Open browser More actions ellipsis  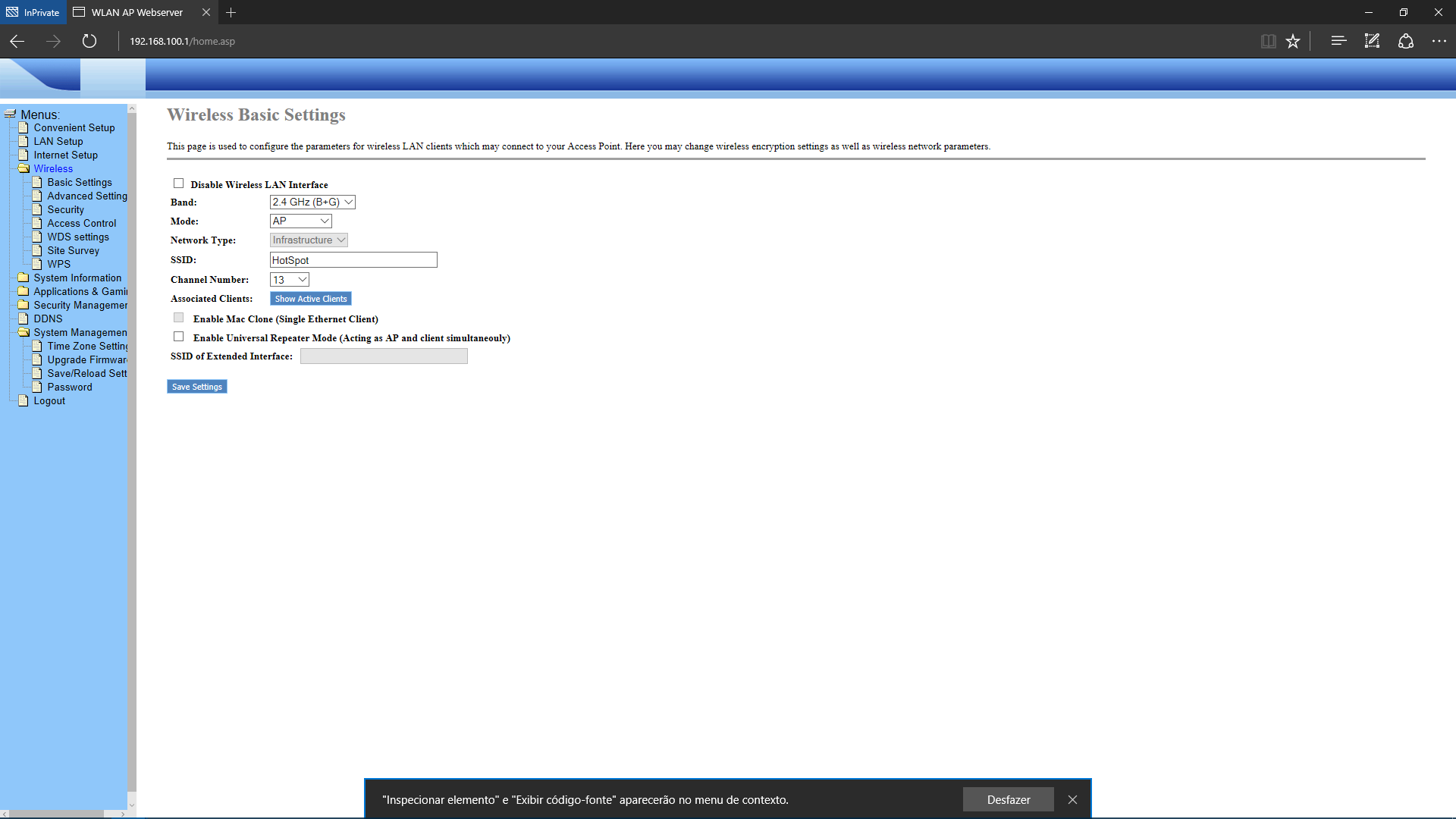point(1439,41)
